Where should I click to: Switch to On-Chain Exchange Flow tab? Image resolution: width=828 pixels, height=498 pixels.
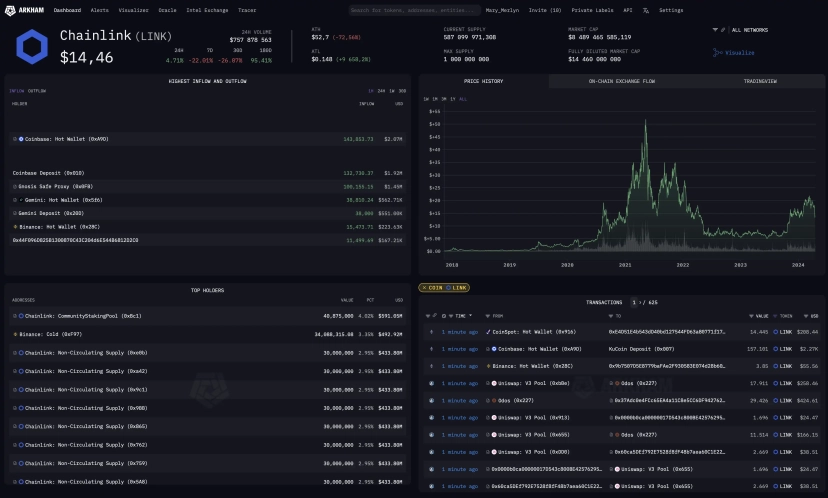(621, 80)
